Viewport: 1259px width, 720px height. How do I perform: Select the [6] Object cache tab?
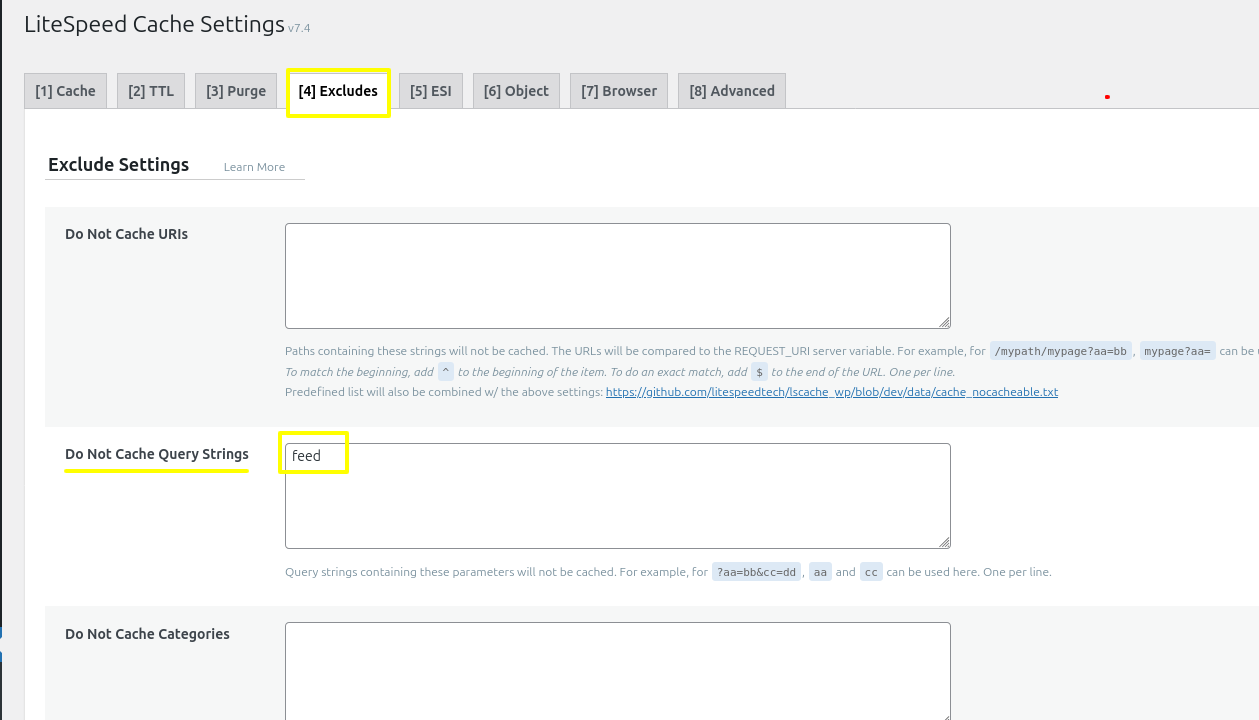point(516,90)
